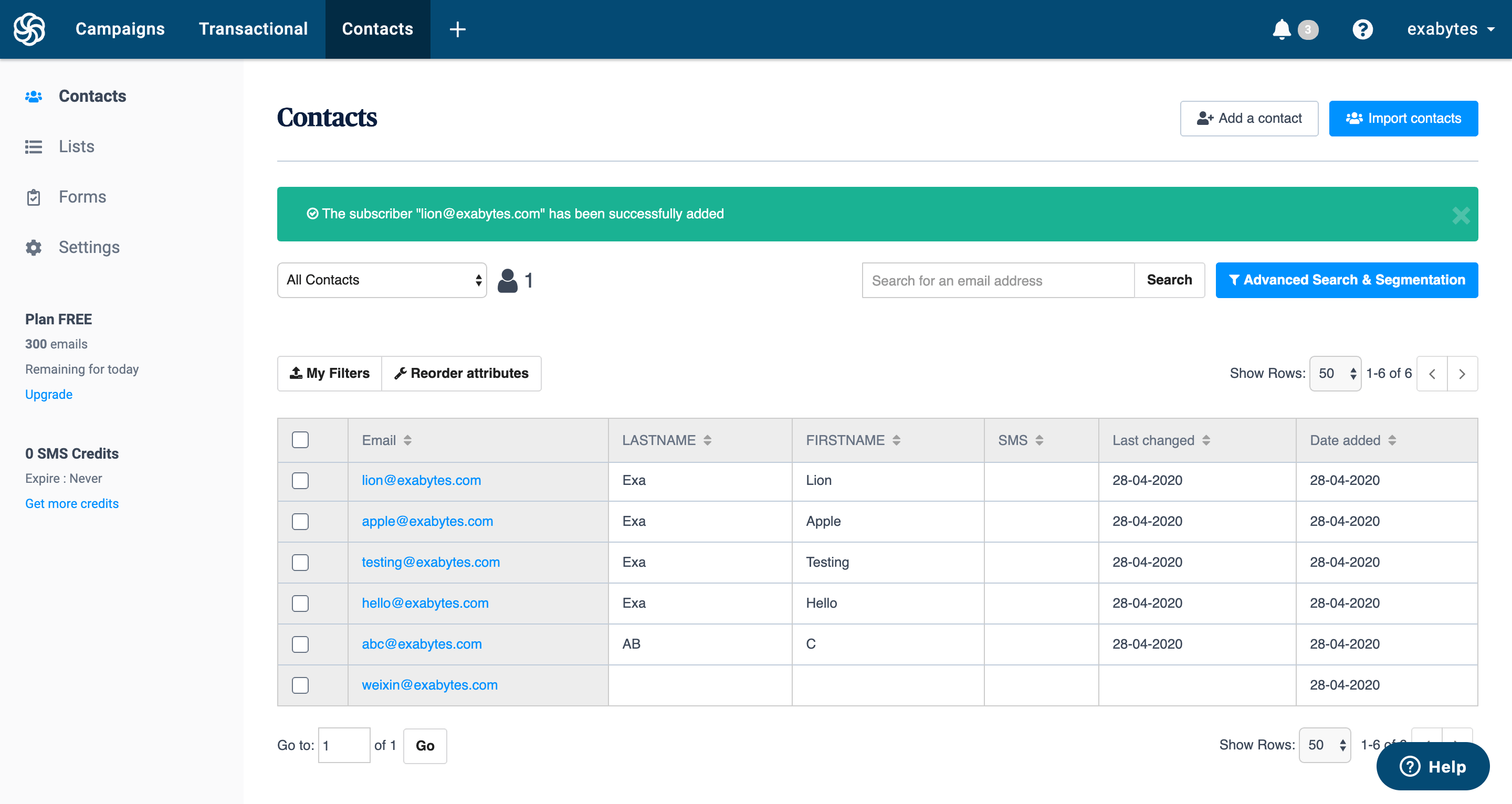This screenshot has width=1512, height=804.
Task: Click the question mark help icon in navbar
Action: [x=1362, y=29]
